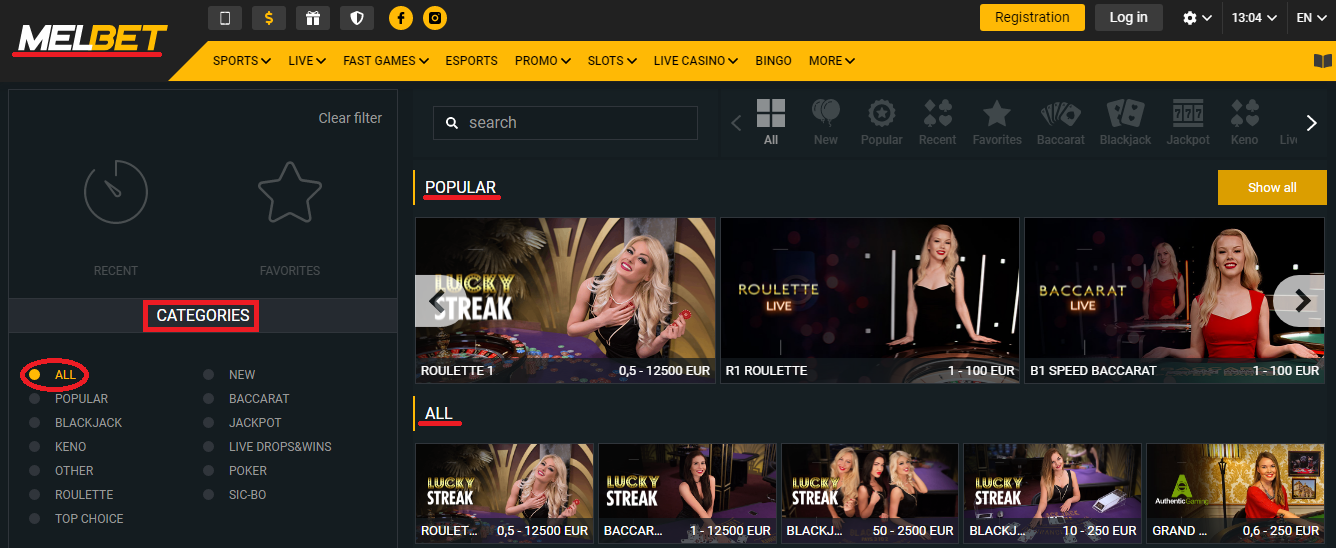Image resolution: width=1336 pixels, height=548 pixels.
Task: Click the shield security icon
Action: pos(357,17)
